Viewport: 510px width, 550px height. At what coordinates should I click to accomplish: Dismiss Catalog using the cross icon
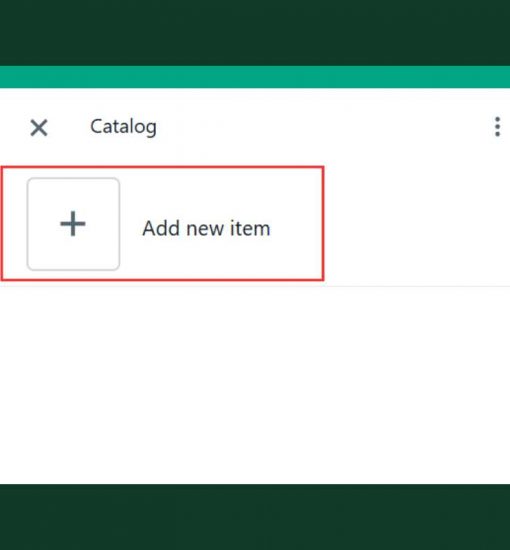[39, 127]
